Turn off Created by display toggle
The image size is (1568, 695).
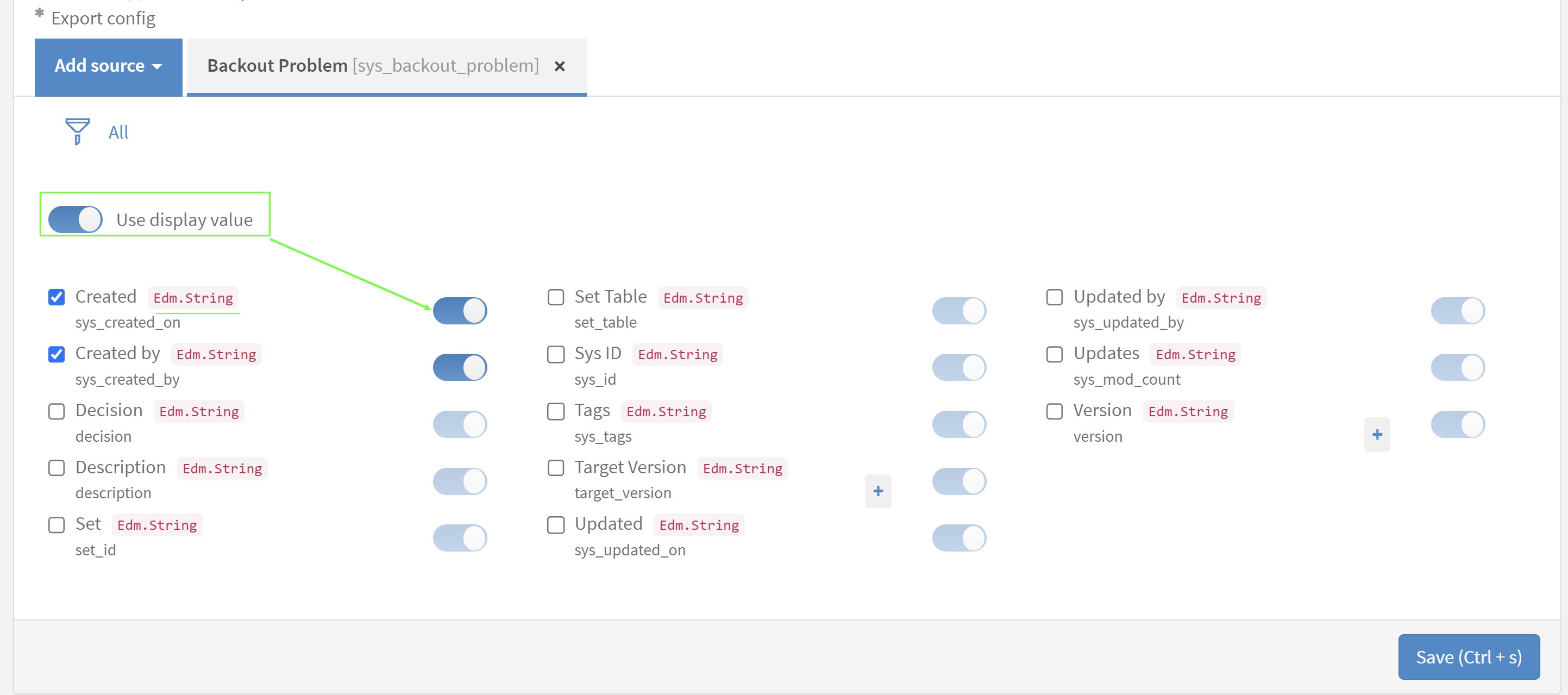point(460,367)
